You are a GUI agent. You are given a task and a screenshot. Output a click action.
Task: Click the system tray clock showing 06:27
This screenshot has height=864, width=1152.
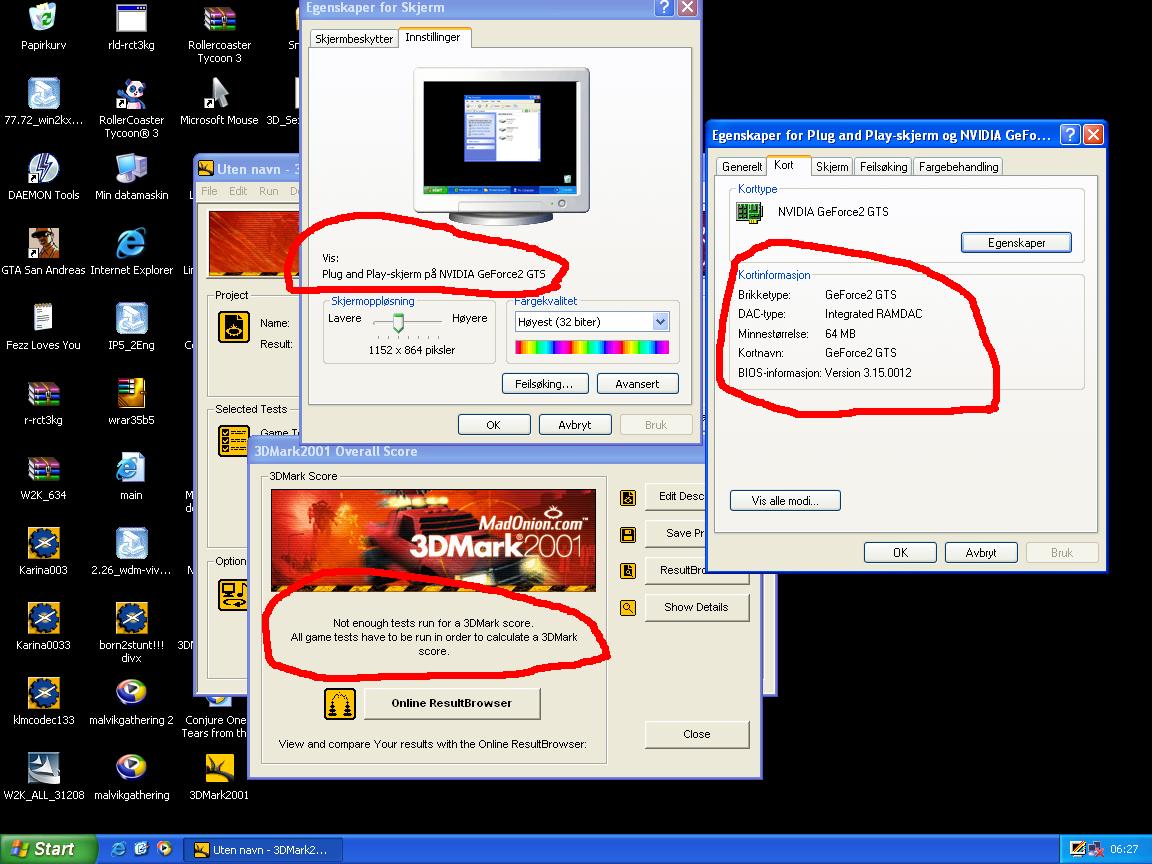coord(1124,849)
